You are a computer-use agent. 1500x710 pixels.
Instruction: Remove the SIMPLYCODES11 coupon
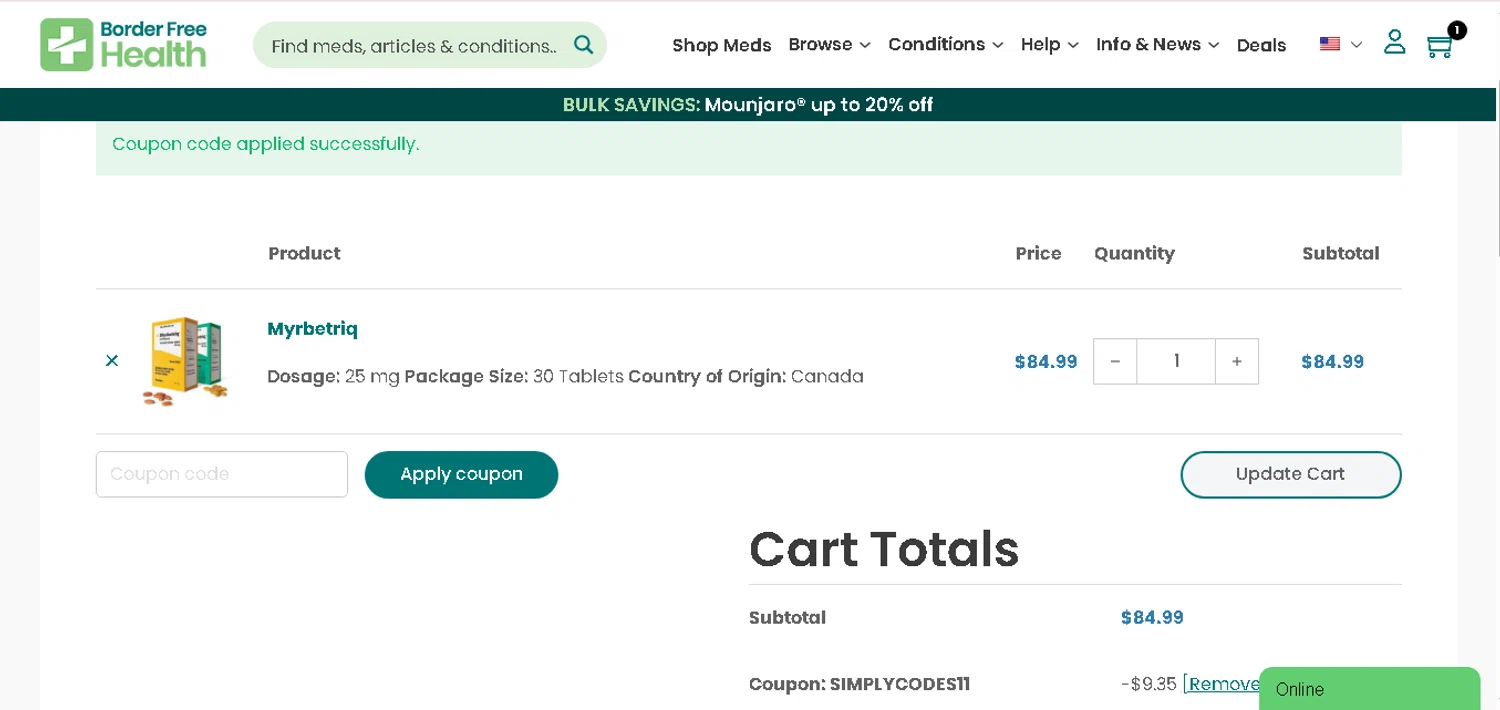[1221, 684]
